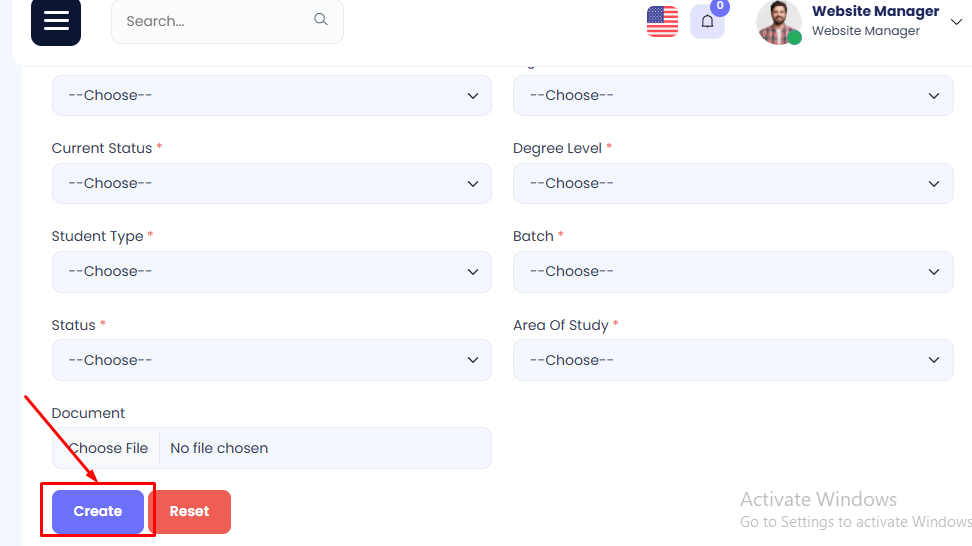Click the Create button
Viewport: 972px width, 546px height.
point(98,511)
